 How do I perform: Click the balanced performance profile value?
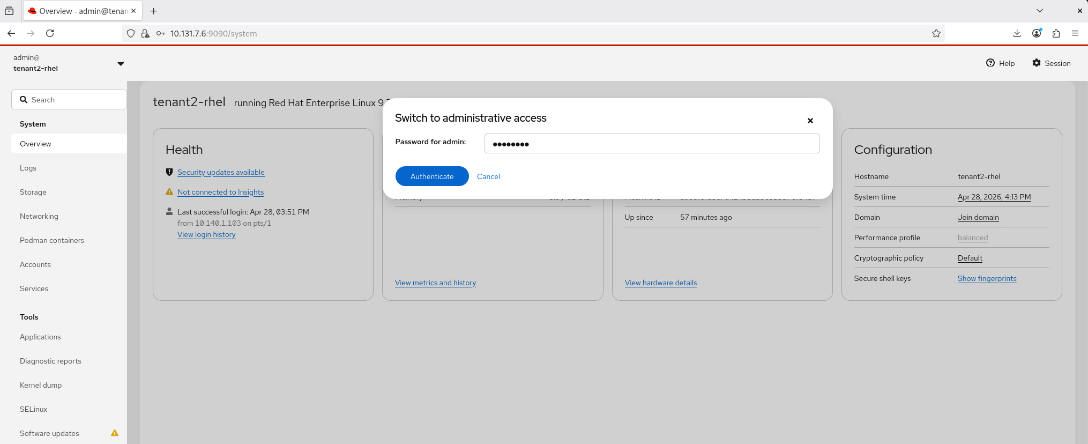click(x=973, y=238)
